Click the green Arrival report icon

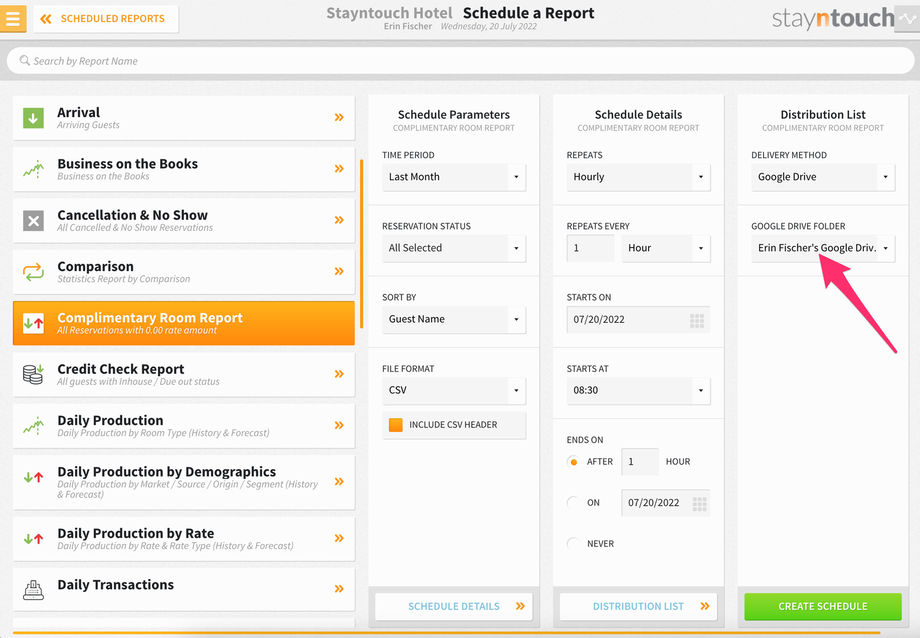click(x=33, y=117)
